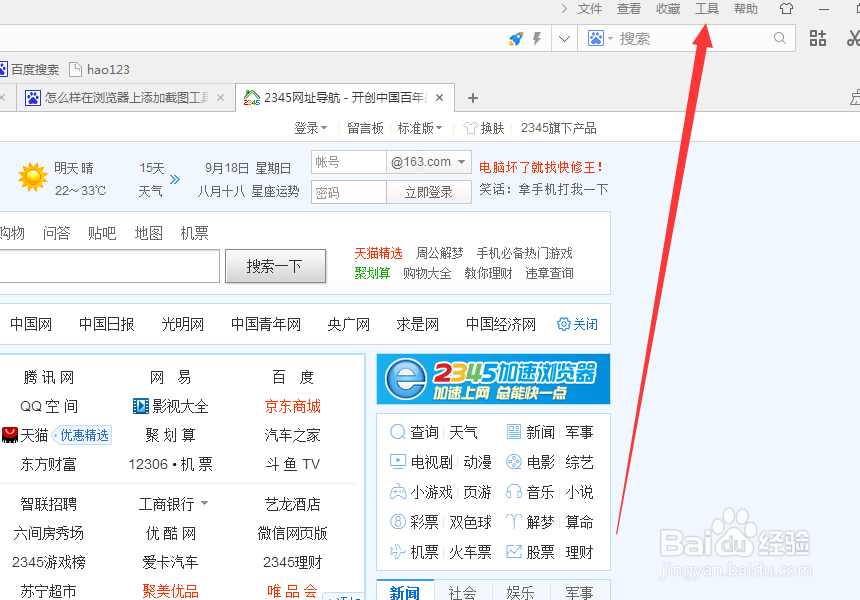Click the 股票 chart icon
This screenshot has height=600, width=860.
coord(513,551)
